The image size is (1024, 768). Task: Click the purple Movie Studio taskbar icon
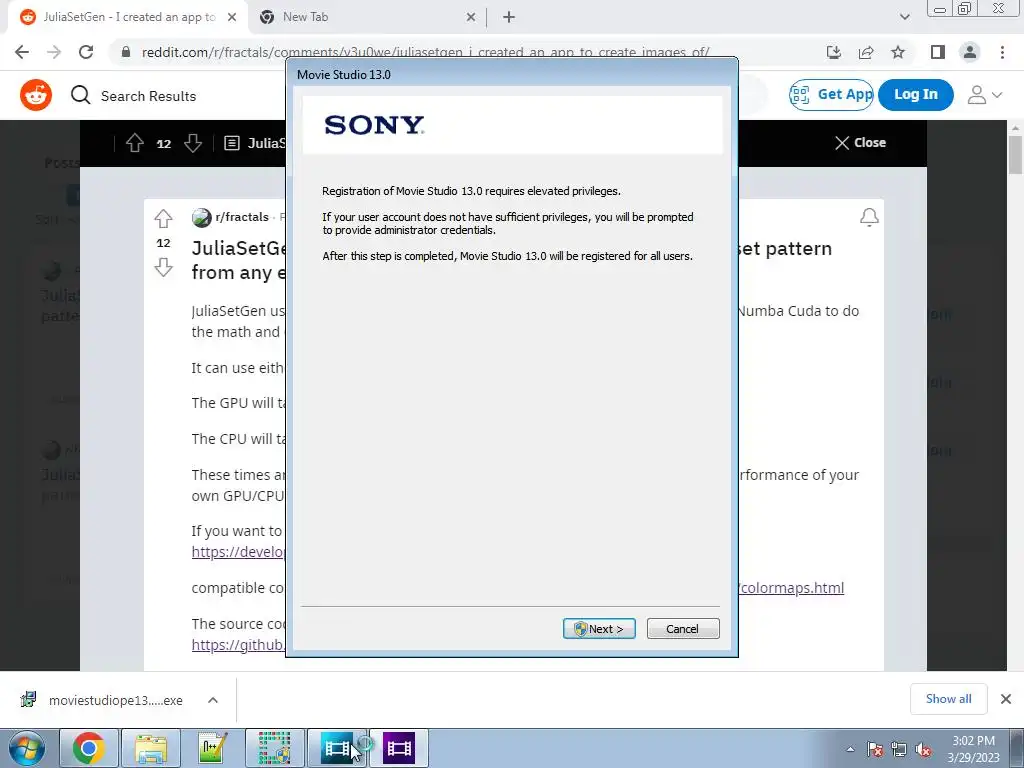click(x=399, y=748)
